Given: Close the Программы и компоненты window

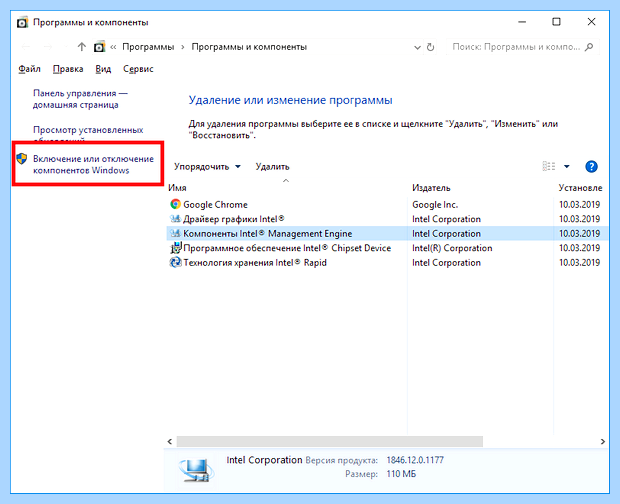Looking at the screenshot, I should tap(591, 22).
